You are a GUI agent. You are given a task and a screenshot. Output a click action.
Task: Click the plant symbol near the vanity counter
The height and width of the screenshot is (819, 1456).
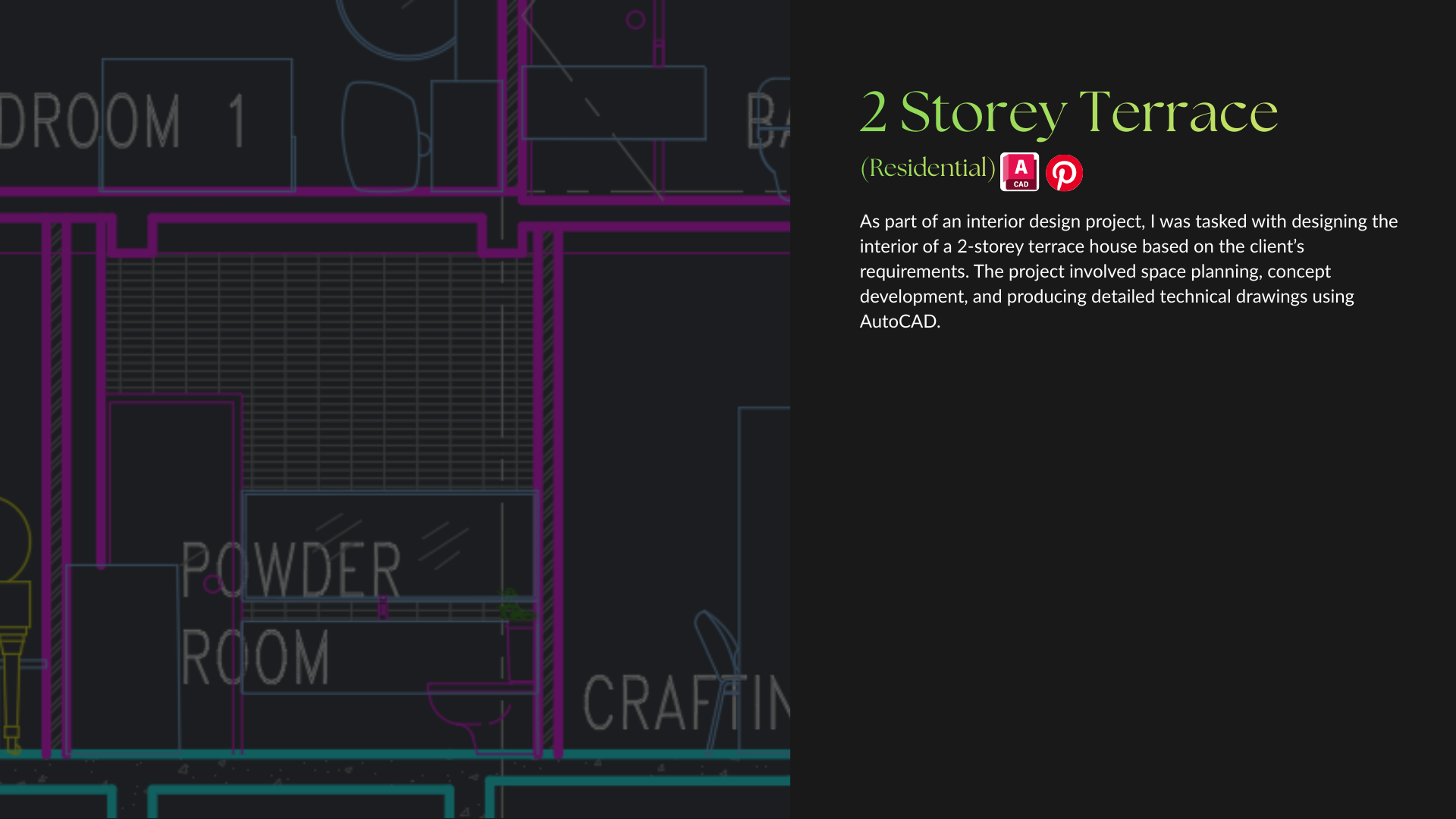click(x=516, y=607)
